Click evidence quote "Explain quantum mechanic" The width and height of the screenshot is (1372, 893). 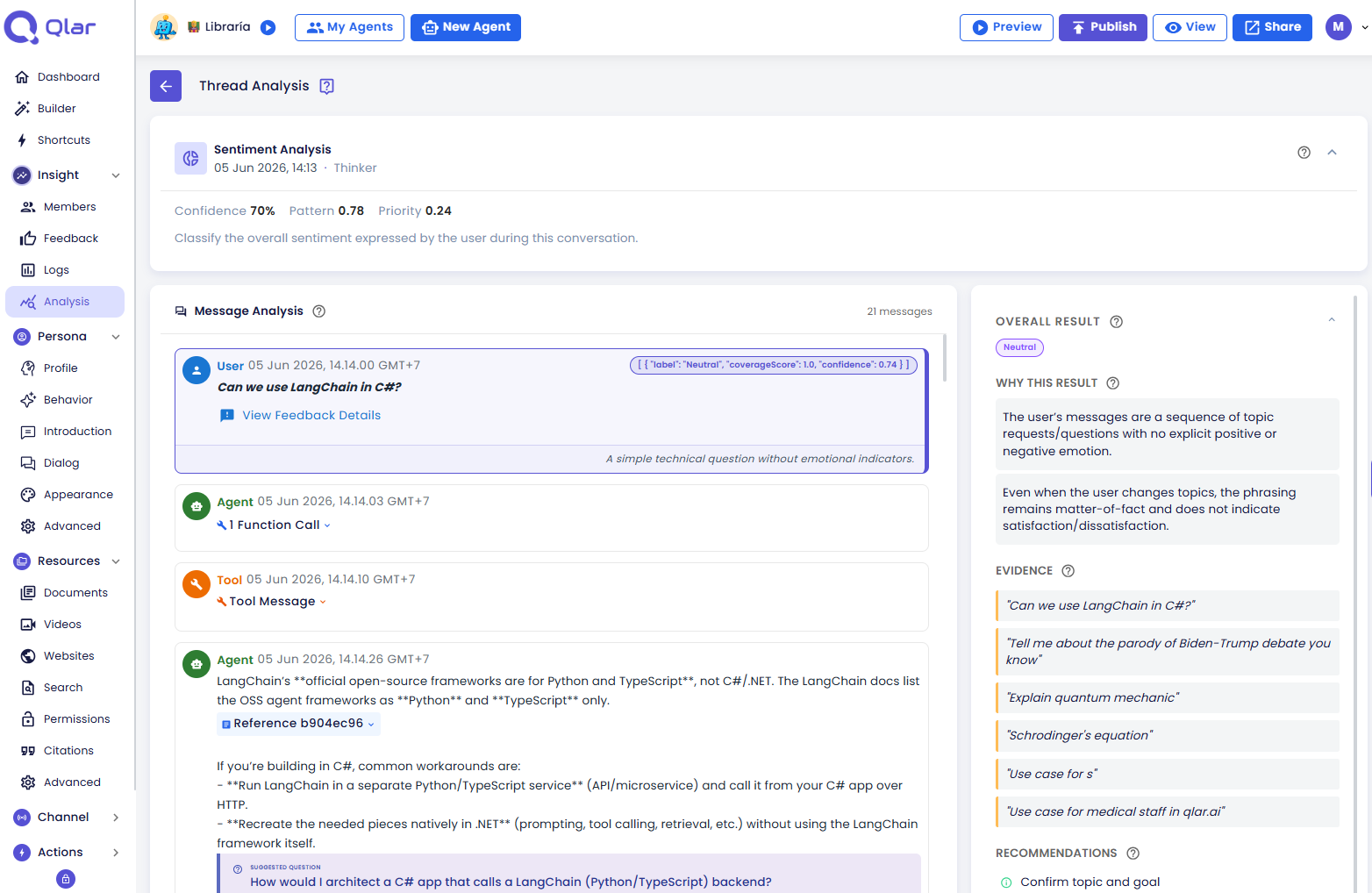coord(1168,697)
